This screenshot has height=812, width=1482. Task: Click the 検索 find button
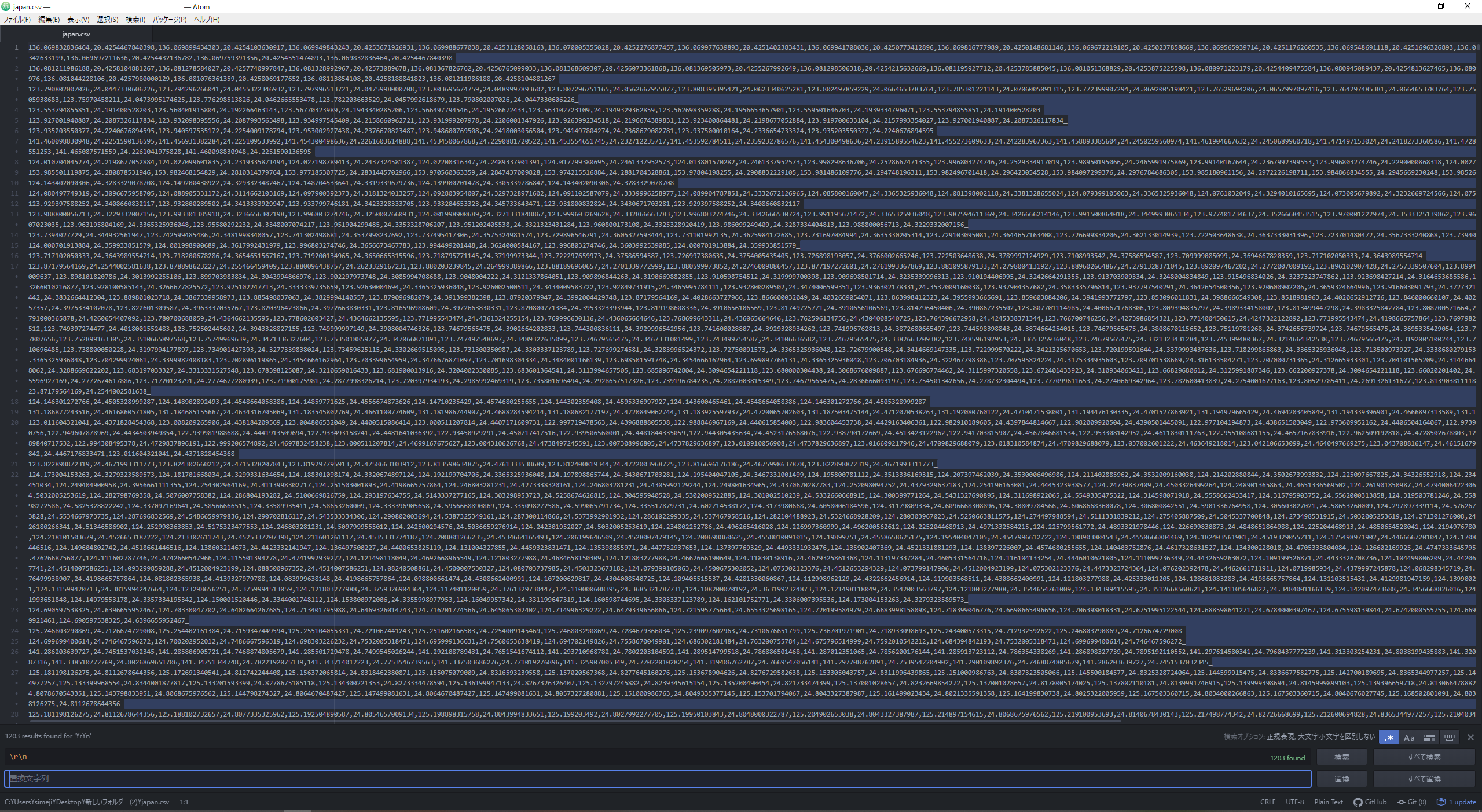pyautogui.click(x=1341, y=757)
